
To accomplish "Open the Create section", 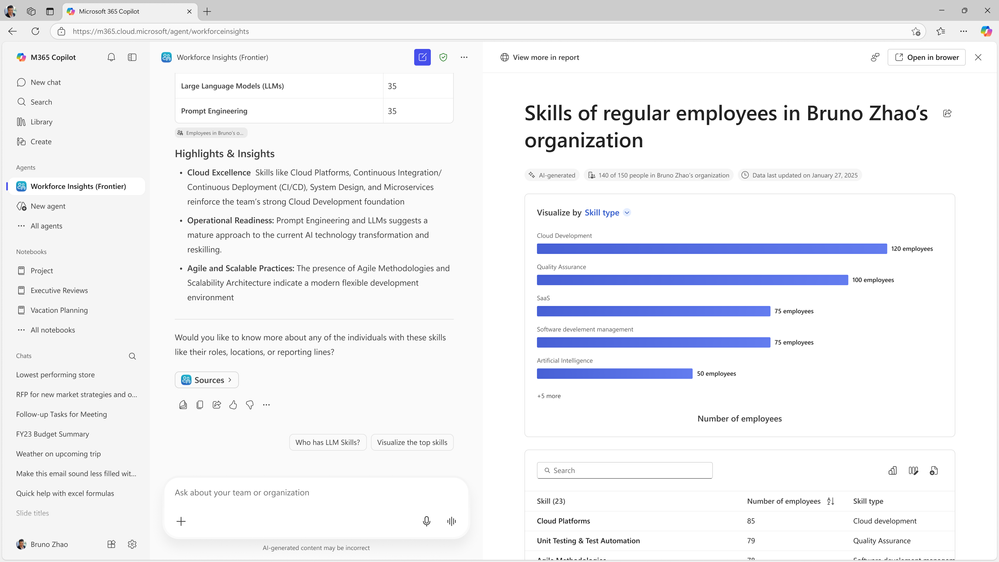I will click(x=41, y=141).
